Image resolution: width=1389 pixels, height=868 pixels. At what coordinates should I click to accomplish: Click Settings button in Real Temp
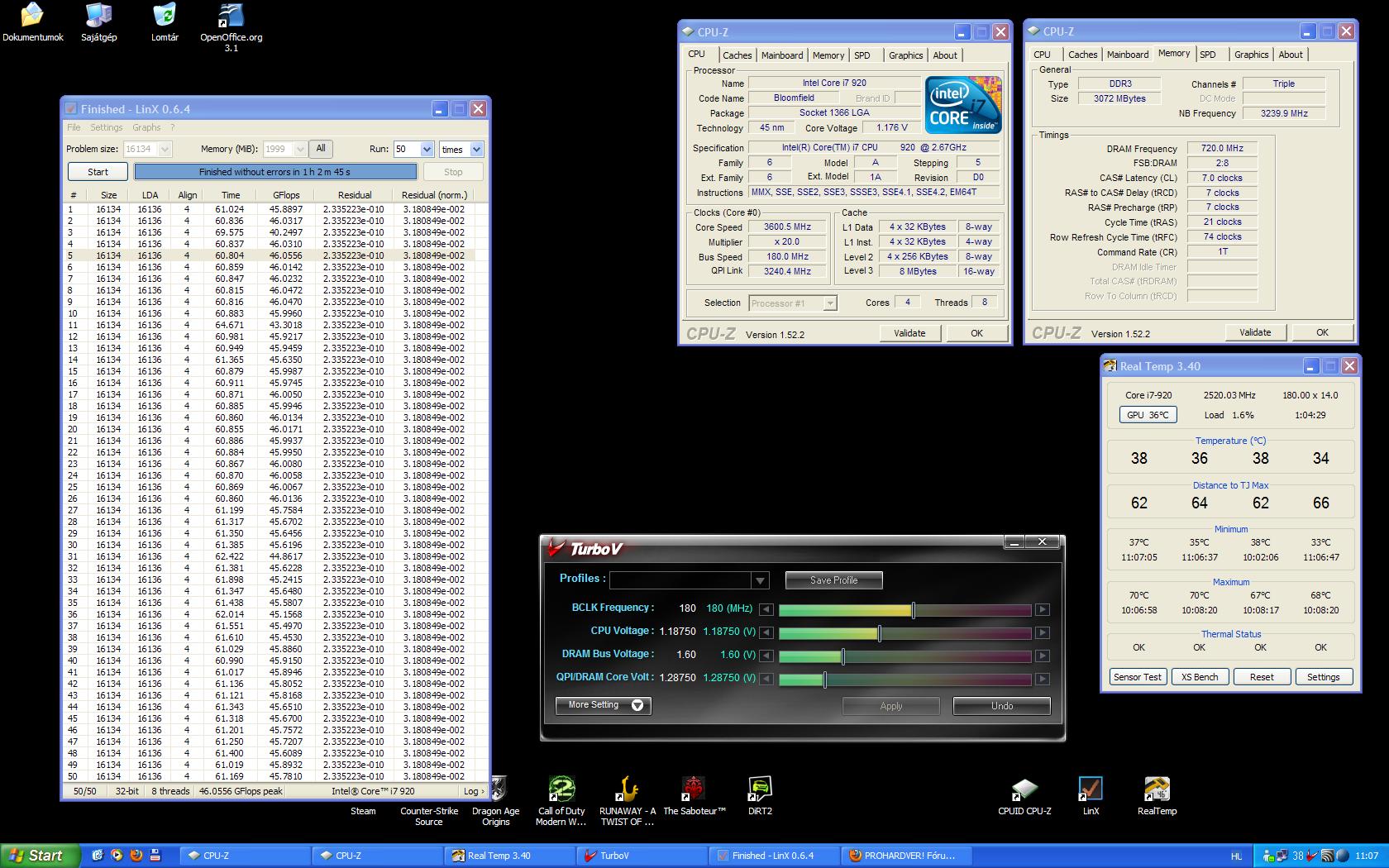pyautogui.click(x=1324, y=677)
